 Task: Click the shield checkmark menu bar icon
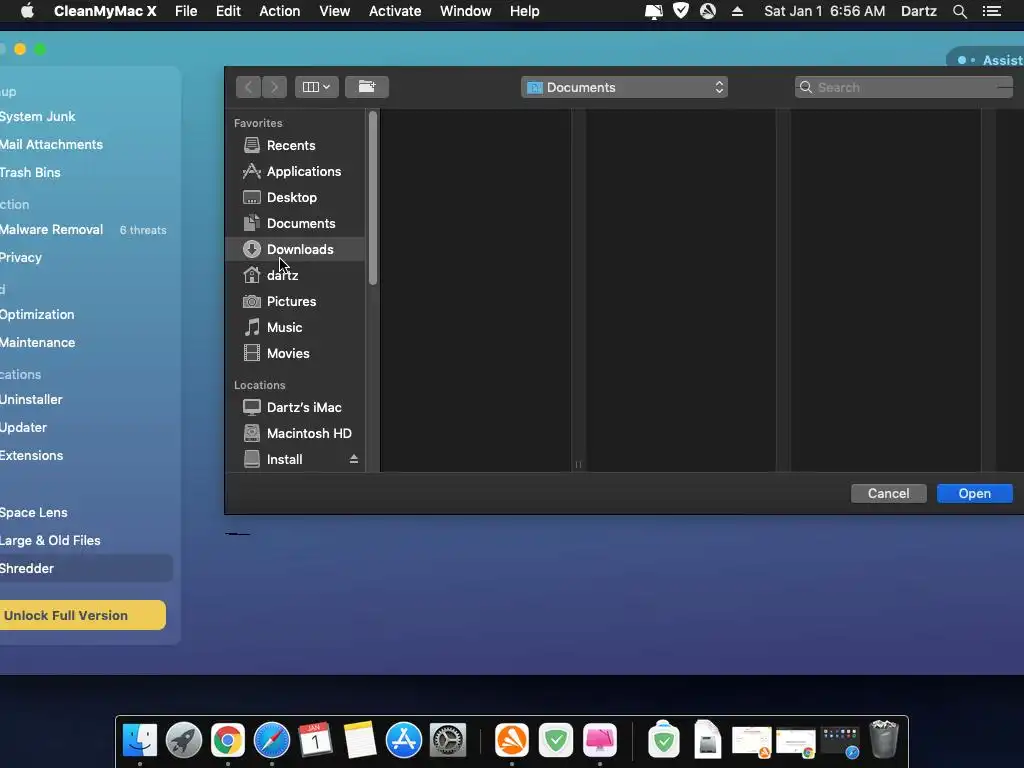pos(680,11)
